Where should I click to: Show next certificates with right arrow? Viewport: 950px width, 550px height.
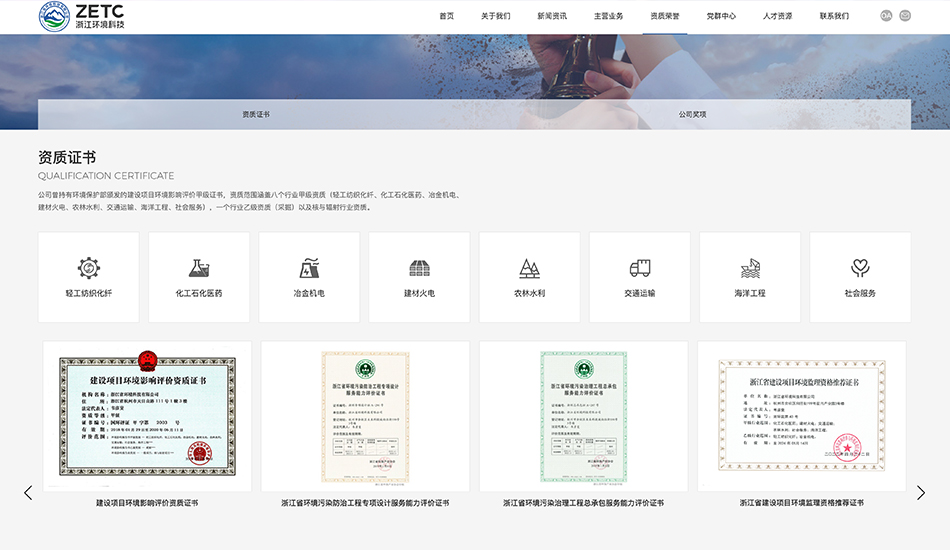[x=921, y=492]
